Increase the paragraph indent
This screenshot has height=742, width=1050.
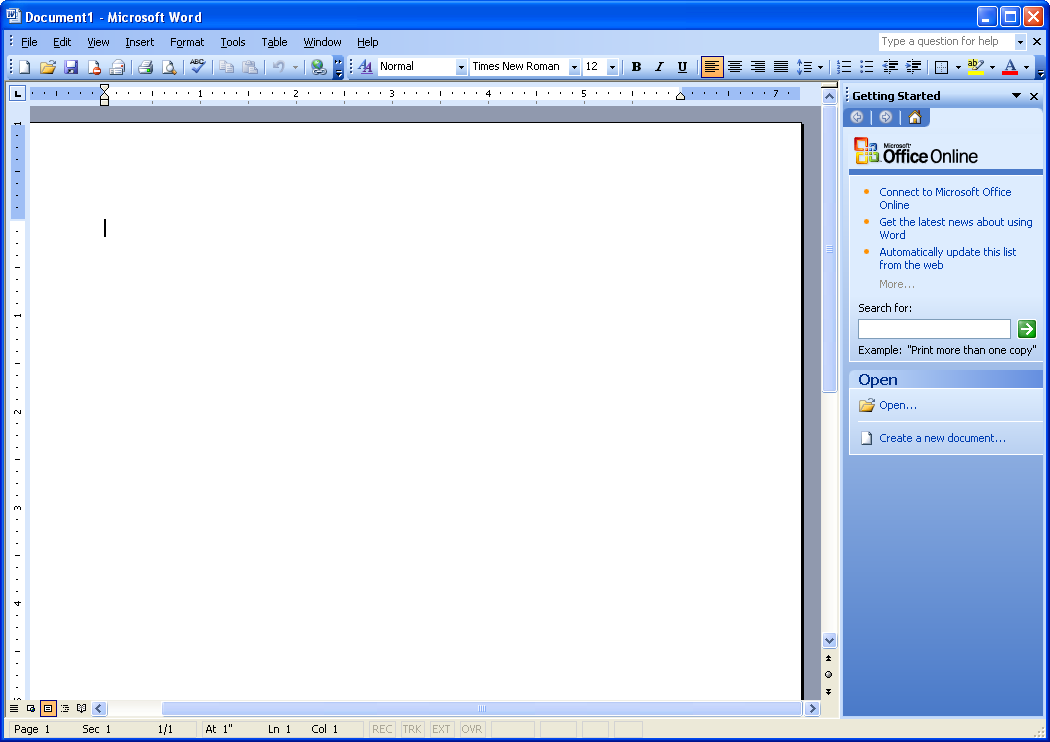[913, 67]
